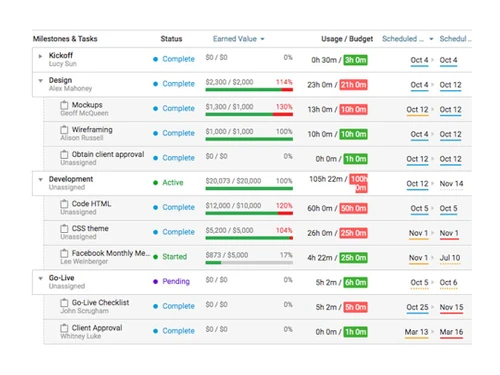
Task: Open the Go-Live Pending status
Action: [x=176, y=281]
